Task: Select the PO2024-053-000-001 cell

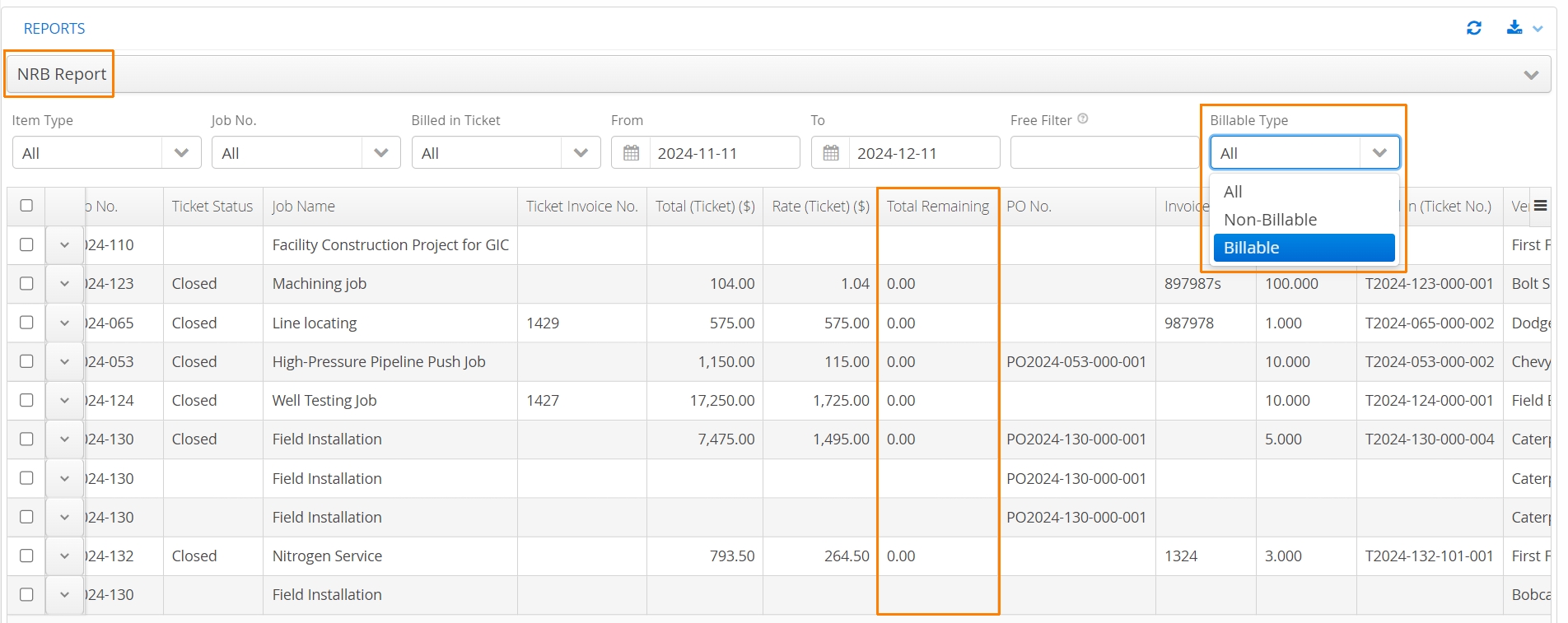Action: click(x=1076, y=361)
